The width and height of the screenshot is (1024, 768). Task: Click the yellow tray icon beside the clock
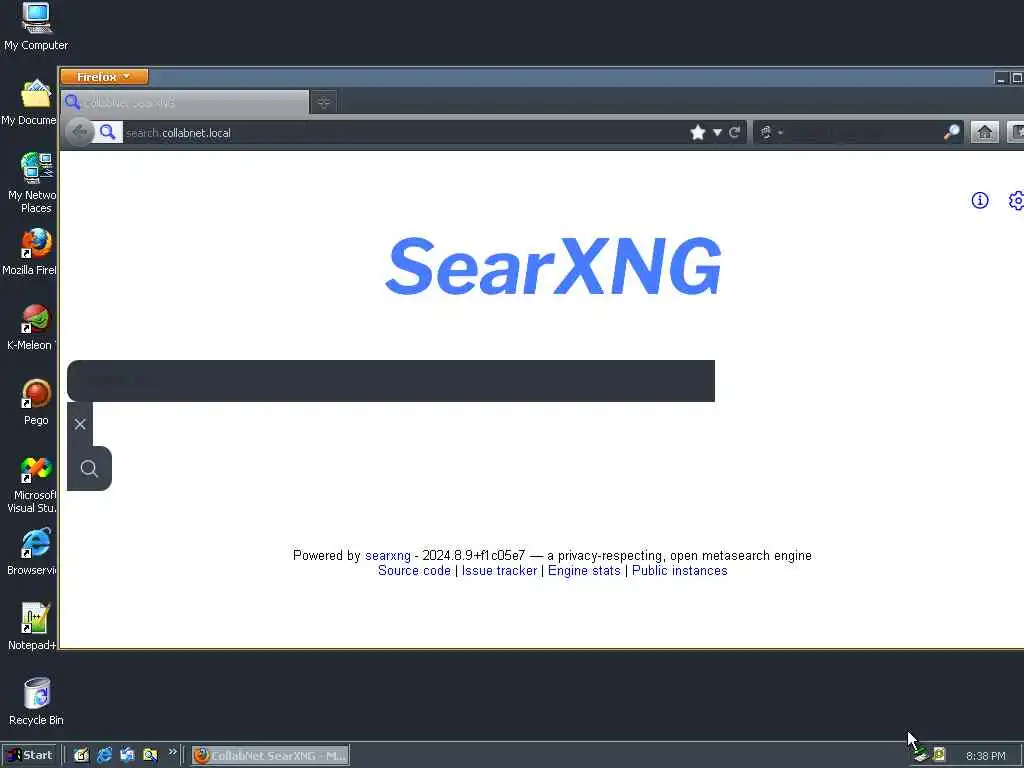[x=939, y=755]
